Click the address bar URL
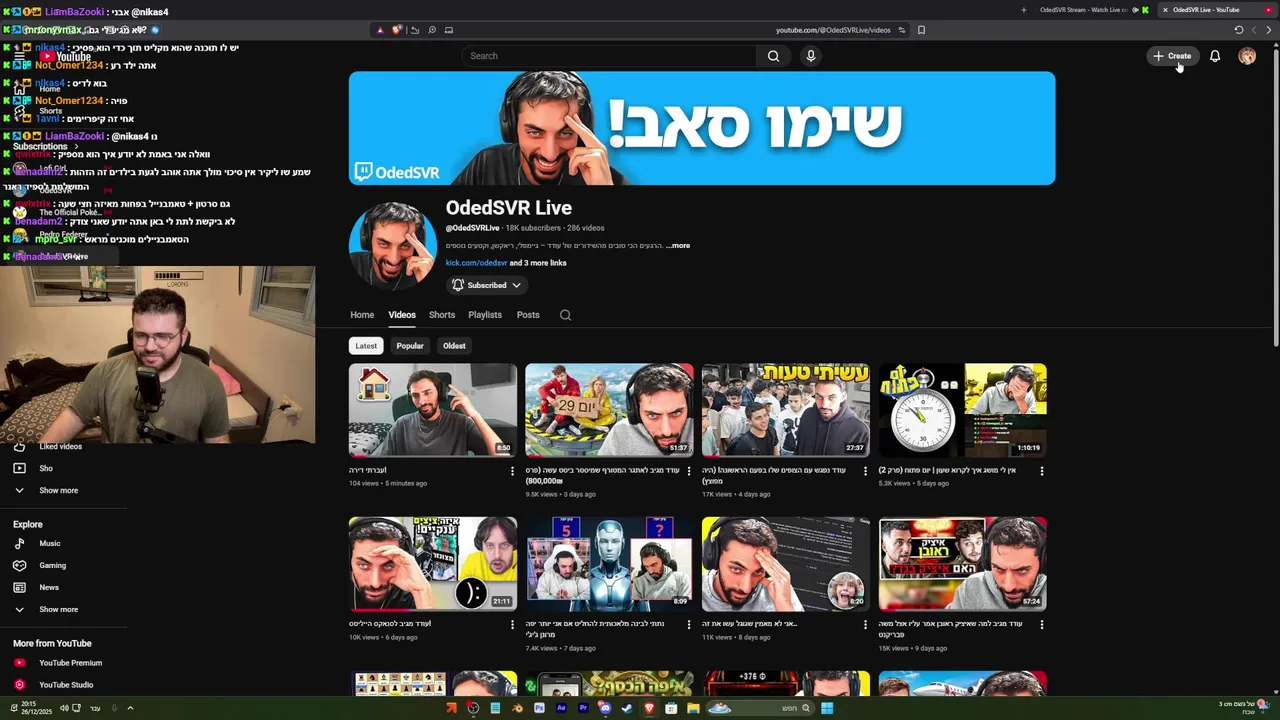Viewport: 1280px width, 720px height. tap(833, 30)
